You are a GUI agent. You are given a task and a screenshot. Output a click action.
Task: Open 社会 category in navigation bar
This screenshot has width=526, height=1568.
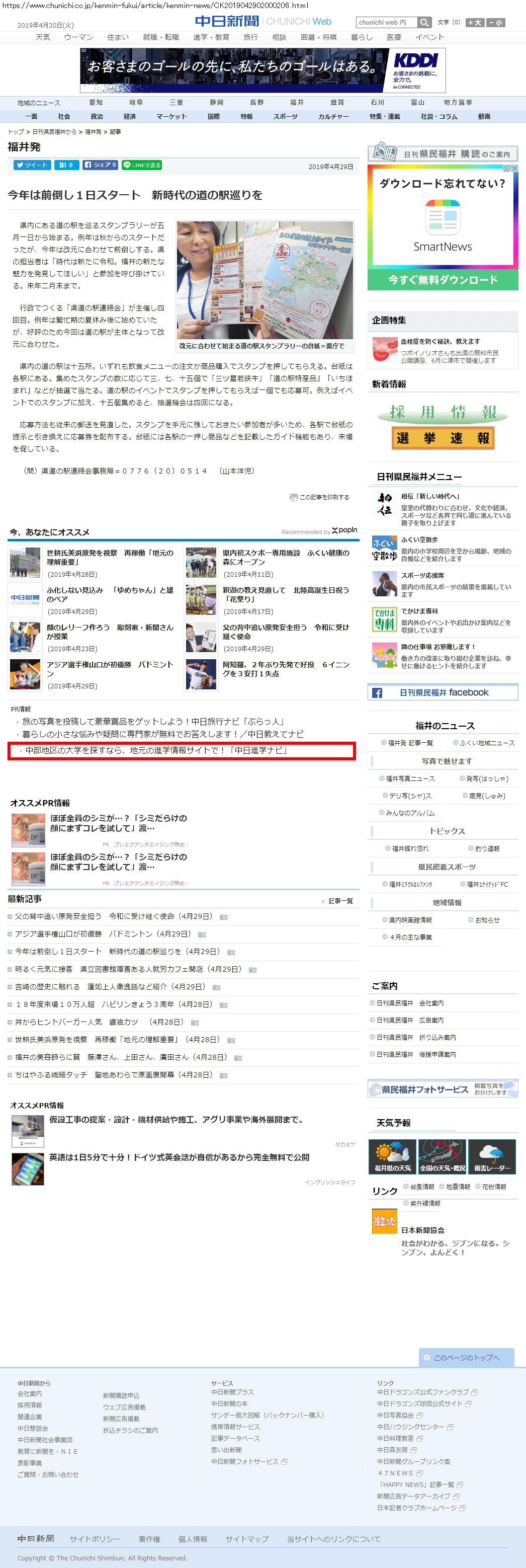pos(64,116)
